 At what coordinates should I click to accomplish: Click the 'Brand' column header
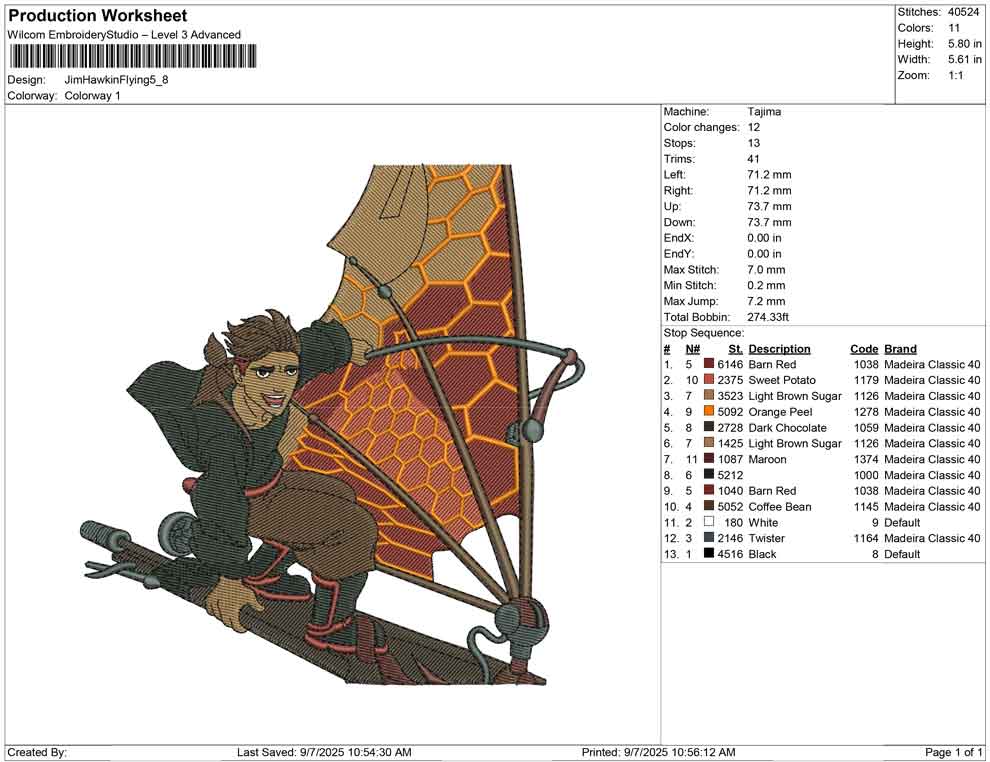click(900, 349)
